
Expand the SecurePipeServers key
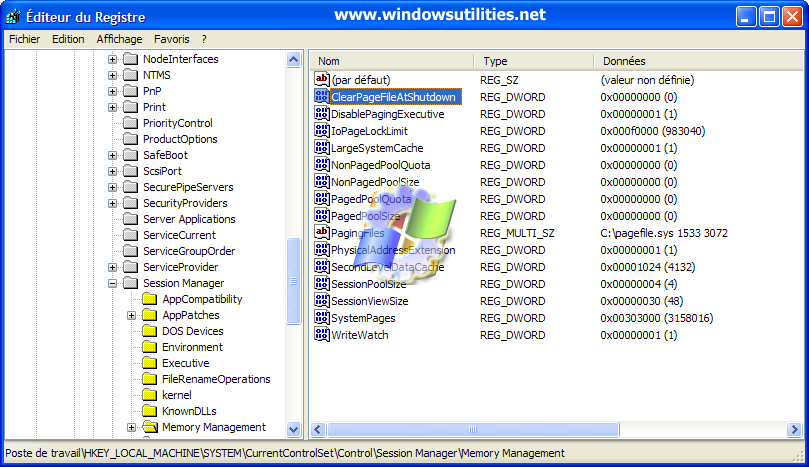pos(112,187)
